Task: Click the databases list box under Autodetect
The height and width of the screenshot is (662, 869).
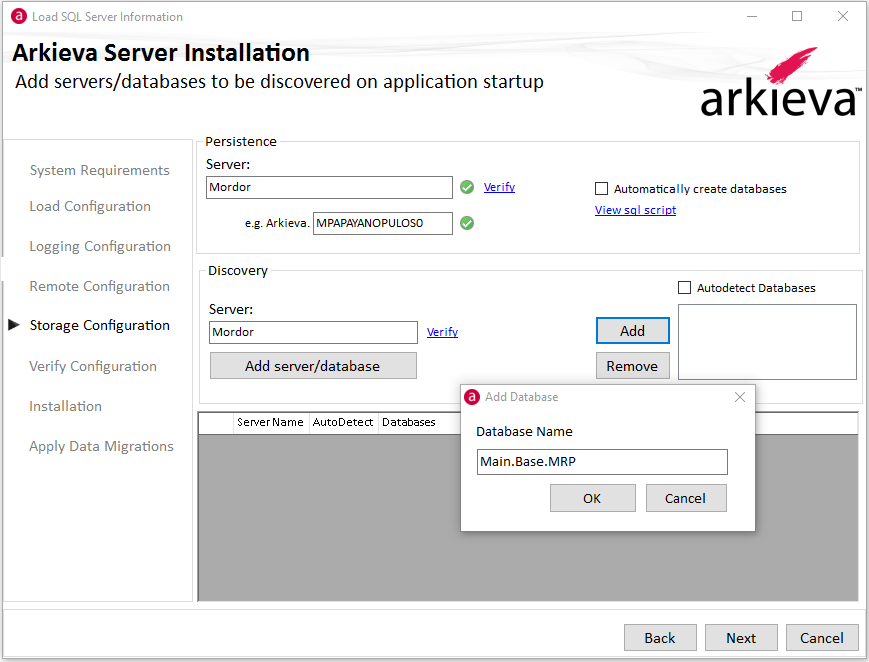Action: (x=767, y=342)
